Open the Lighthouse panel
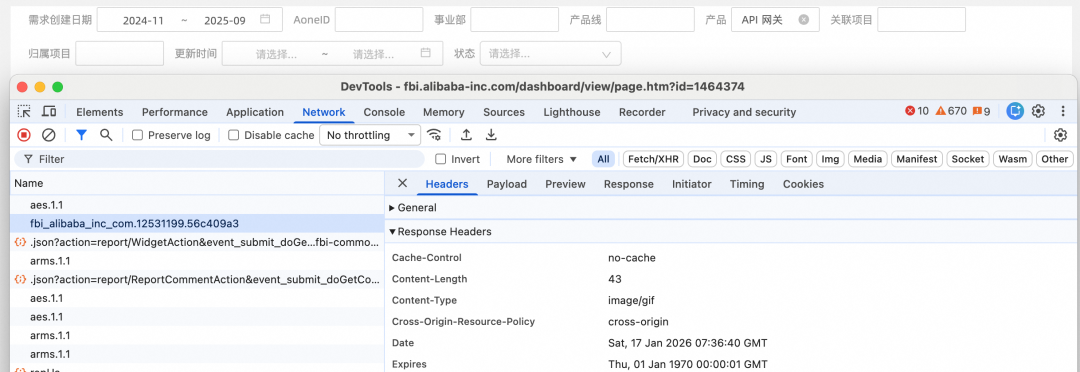1080x372 pixels. [572, 112]
